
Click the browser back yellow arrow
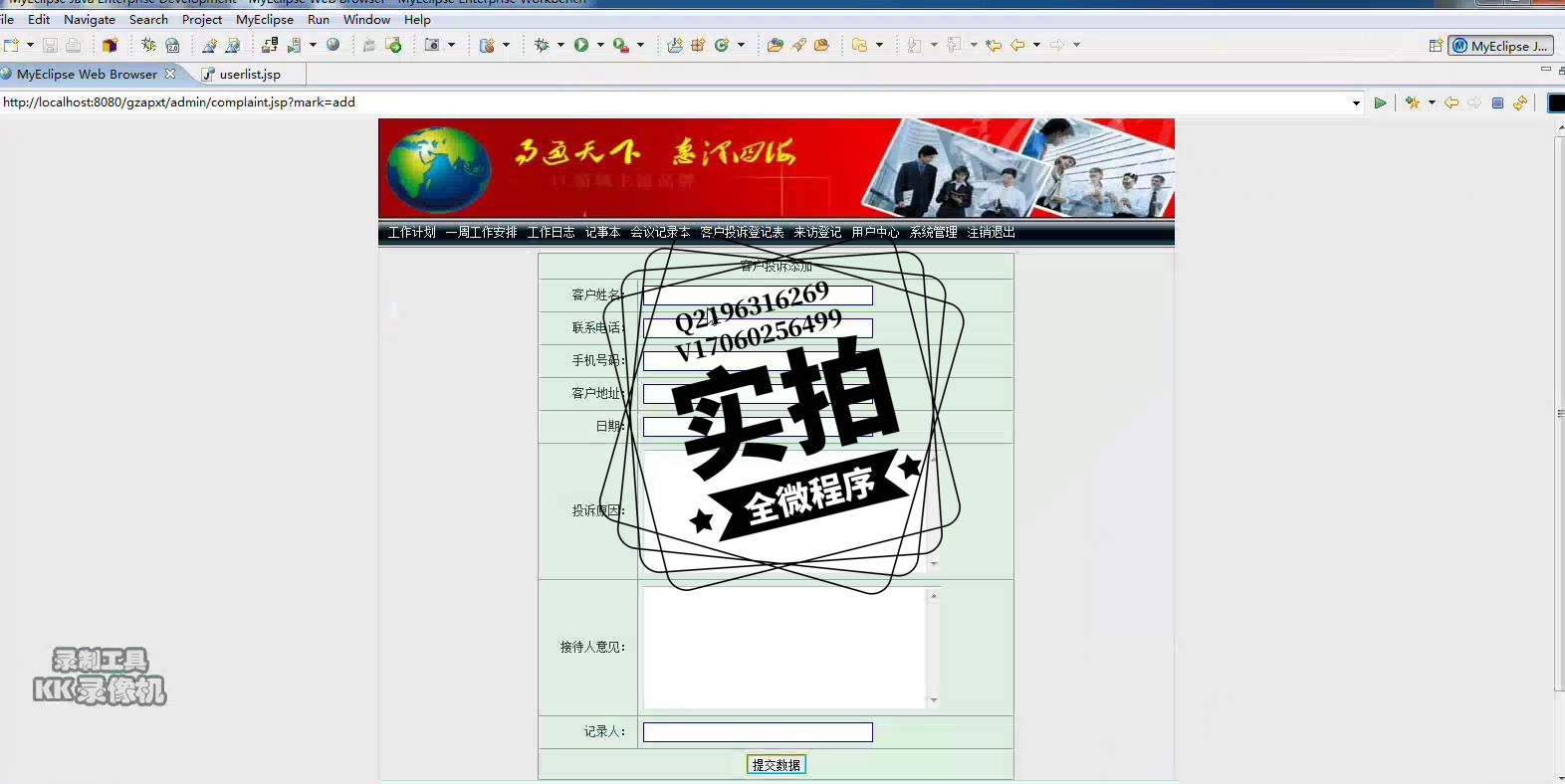(x=1452, y=102)
